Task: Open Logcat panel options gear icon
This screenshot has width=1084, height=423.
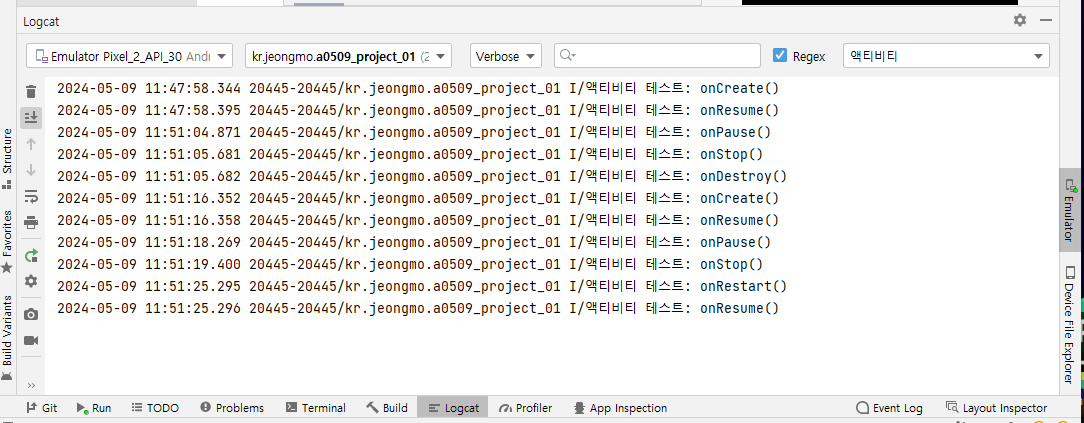Action: (x=1020, y=20)
